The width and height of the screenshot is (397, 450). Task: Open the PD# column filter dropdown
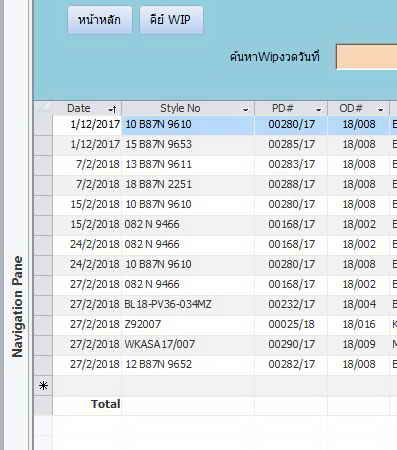[x=319, y=109]
